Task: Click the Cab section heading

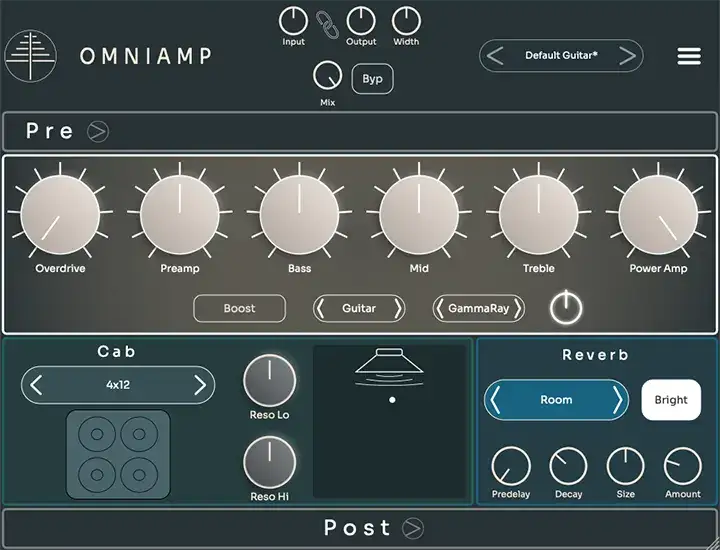Action: [117, 352]
